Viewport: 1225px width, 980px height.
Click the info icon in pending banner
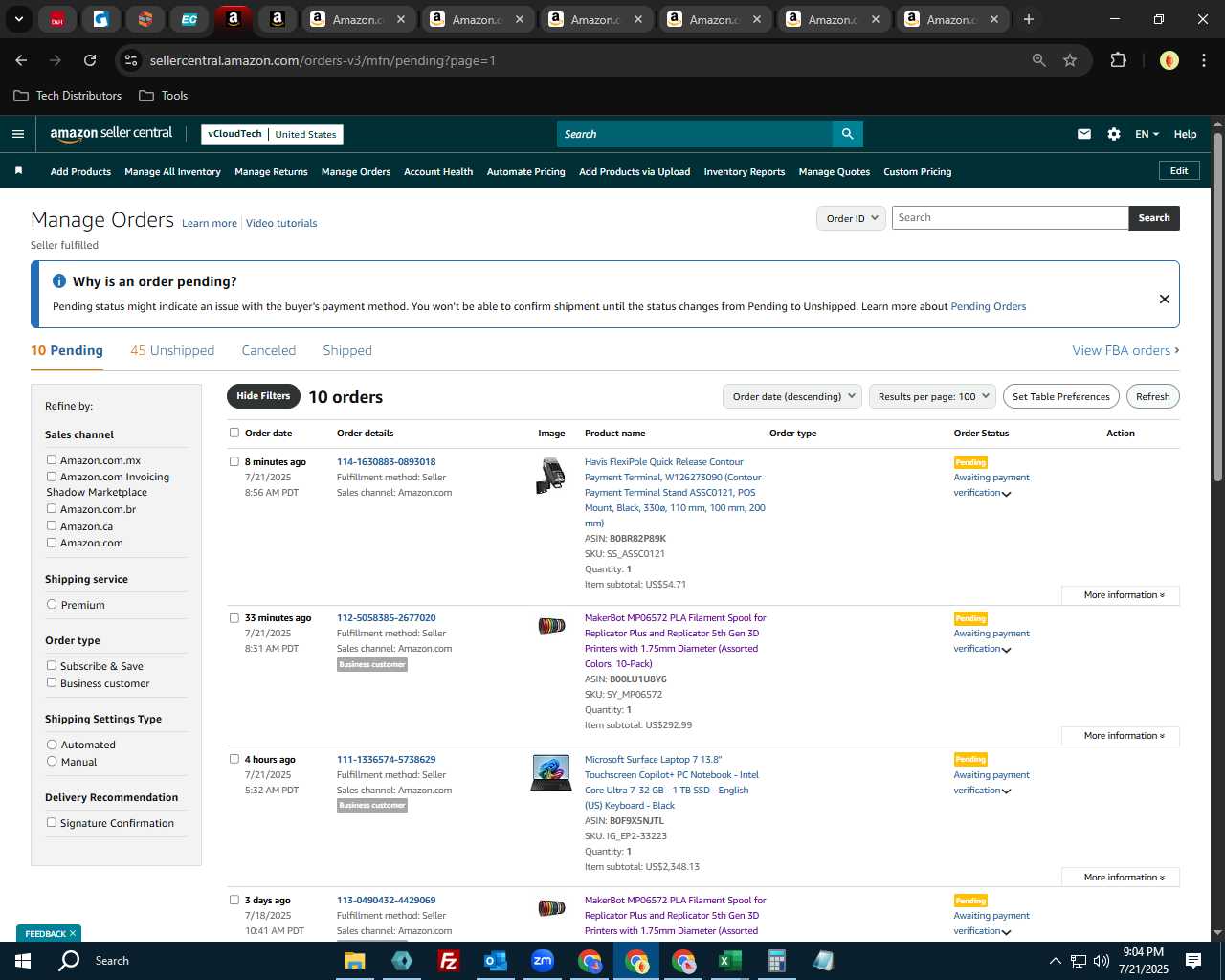[59, 281]
